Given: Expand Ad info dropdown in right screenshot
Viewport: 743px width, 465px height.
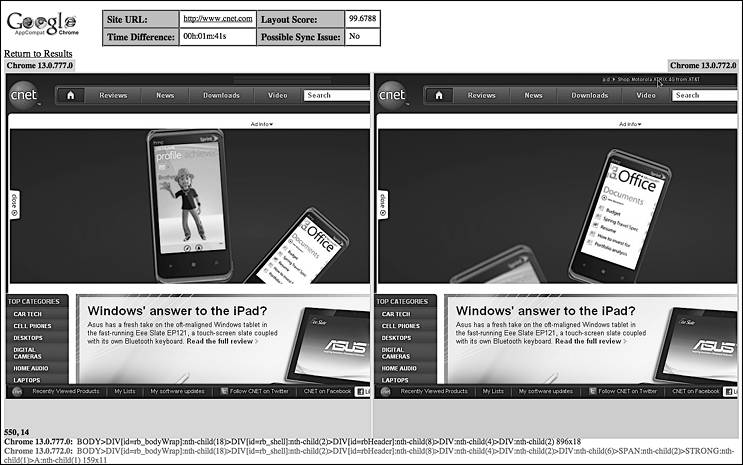Looking at the screenshot, I should click(630, 124).
